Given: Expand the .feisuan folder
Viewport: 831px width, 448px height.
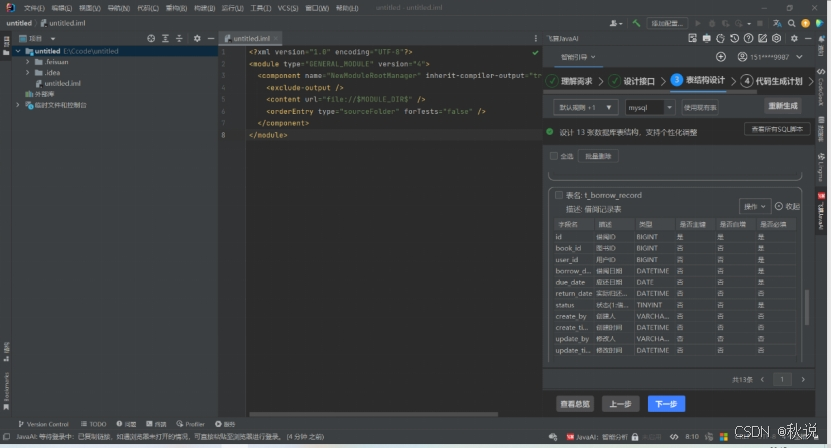Looking at the screenshot, I should 28,62.
